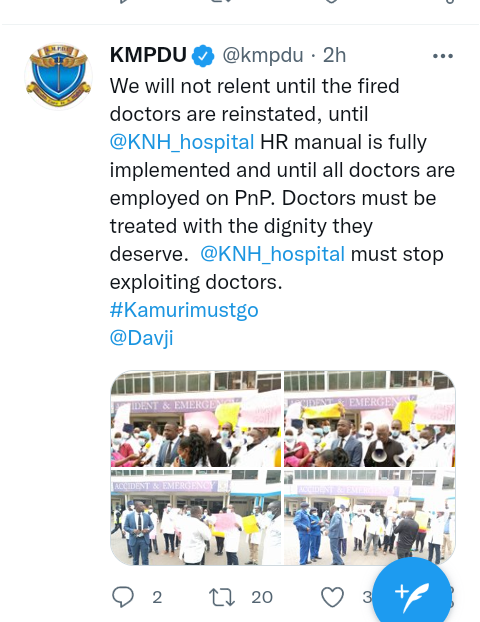Open the 2h tweet timestamp
Screen dimensions: 480x622
[334, 56]
